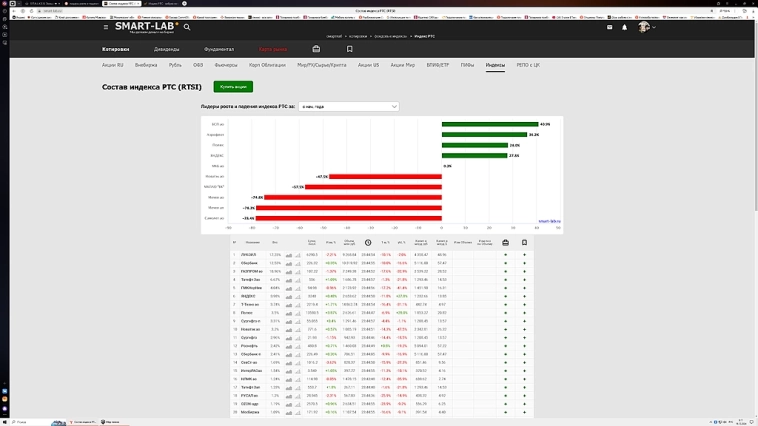Click the search magnifier icon in the header
Image resolution: width=758 pixels, height=426 pixels.
(x=187, y=27)
